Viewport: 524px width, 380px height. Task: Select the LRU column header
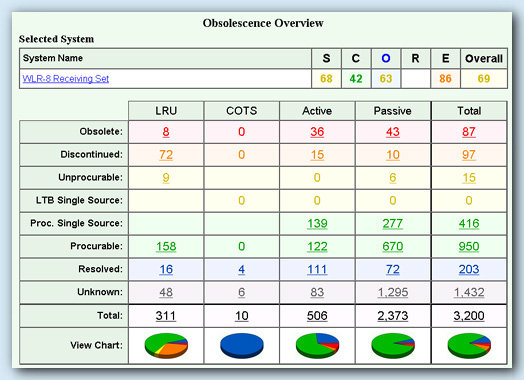point(166,111)
